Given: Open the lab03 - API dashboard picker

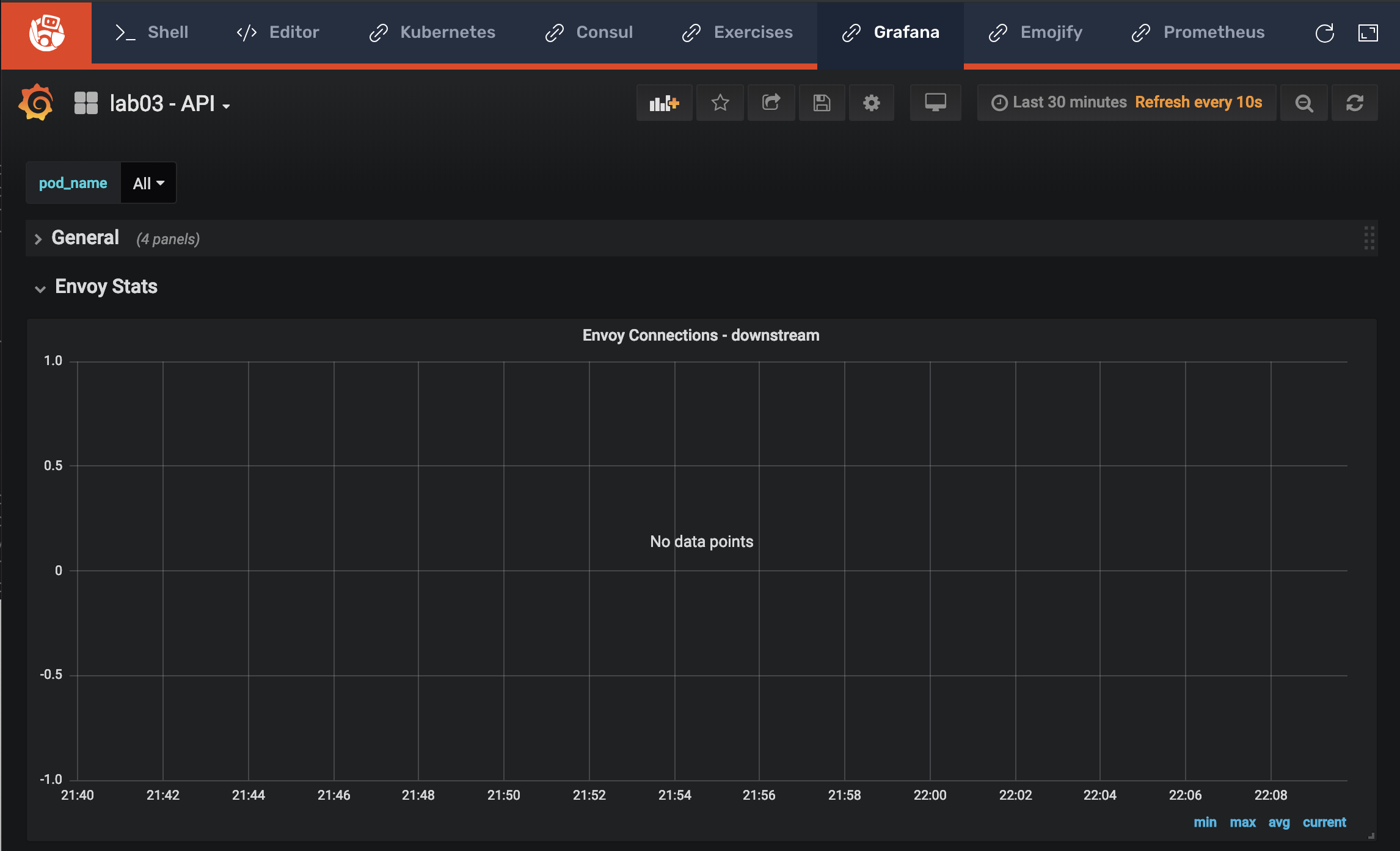Looking at the screenshot, I should [x=170, y=104].
